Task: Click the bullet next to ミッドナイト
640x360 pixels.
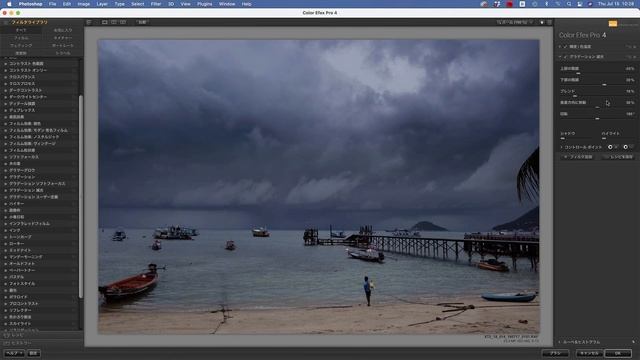Action: tap(6, 250)
